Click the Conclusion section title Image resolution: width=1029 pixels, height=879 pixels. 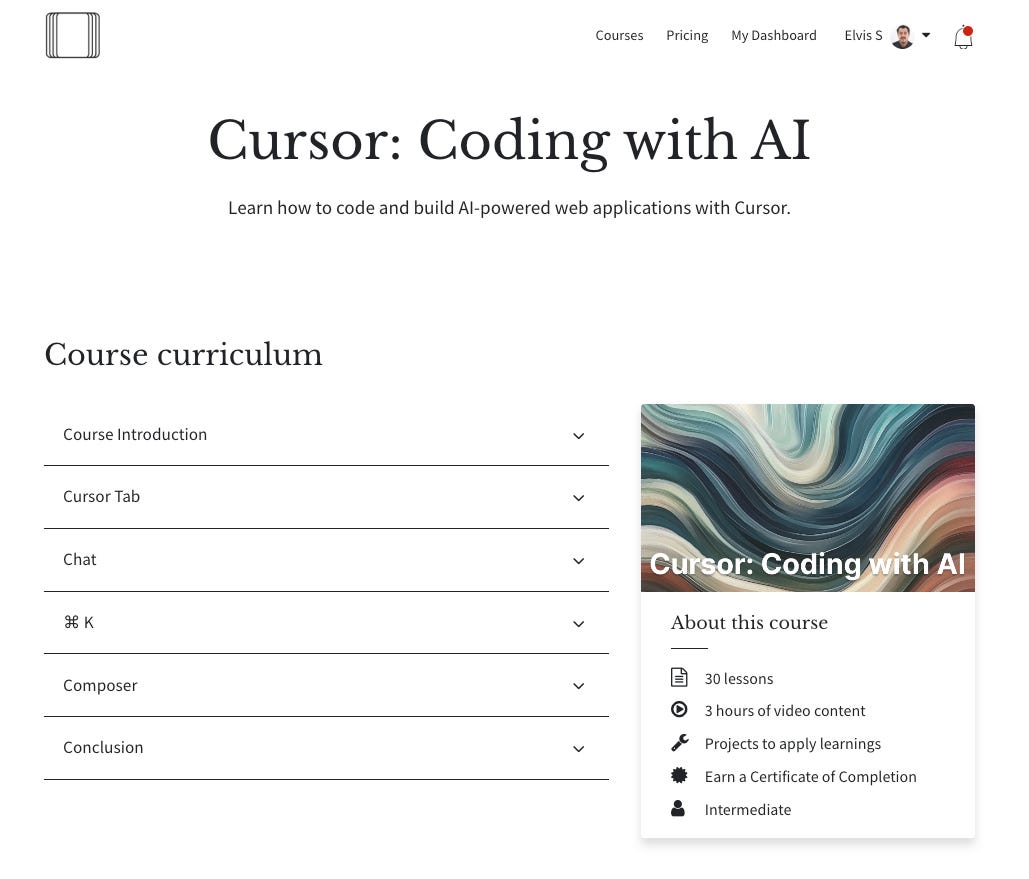pyautogui.click(x=103, y=748)
